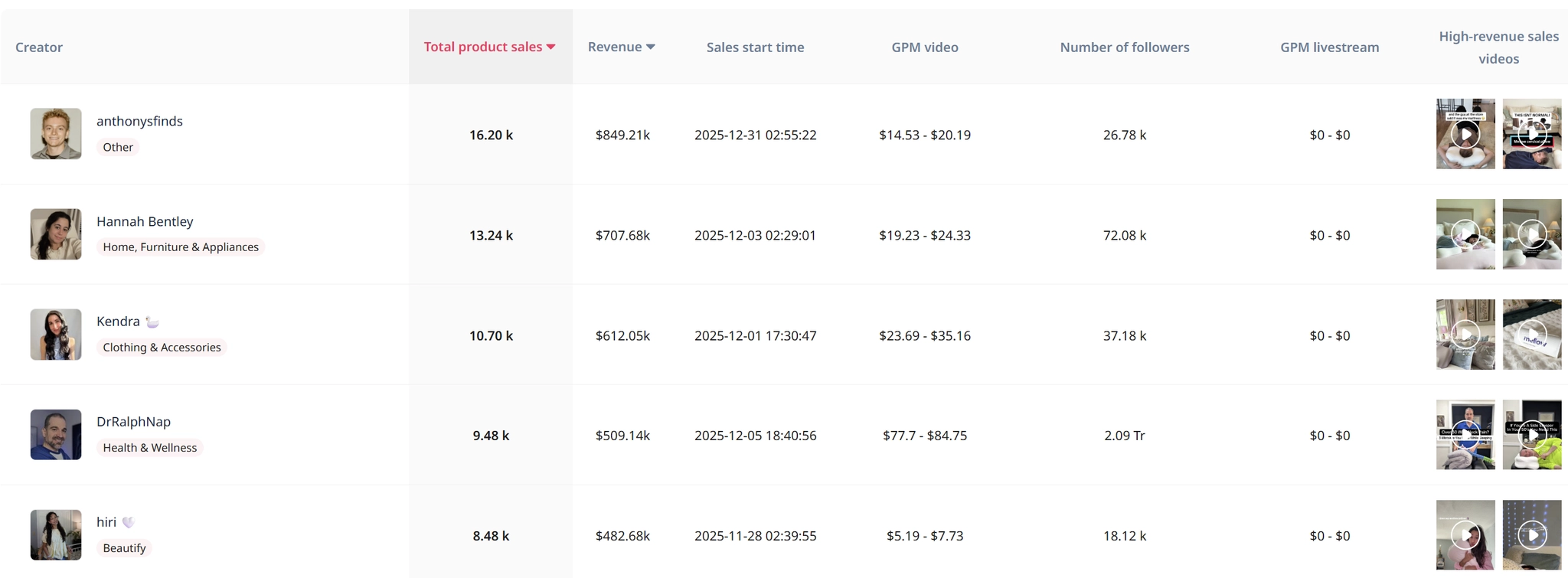This screenshot has height=578, width=1568.
Task: Click the 2025-12-03 02:29:01 start time
Action: [755, 235]
